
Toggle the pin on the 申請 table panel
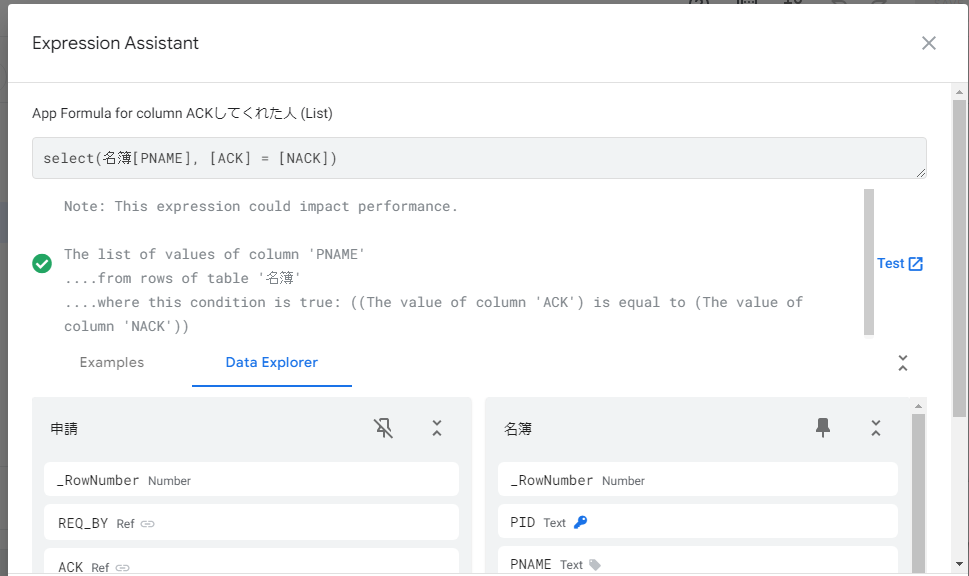[x=383, y=428]
